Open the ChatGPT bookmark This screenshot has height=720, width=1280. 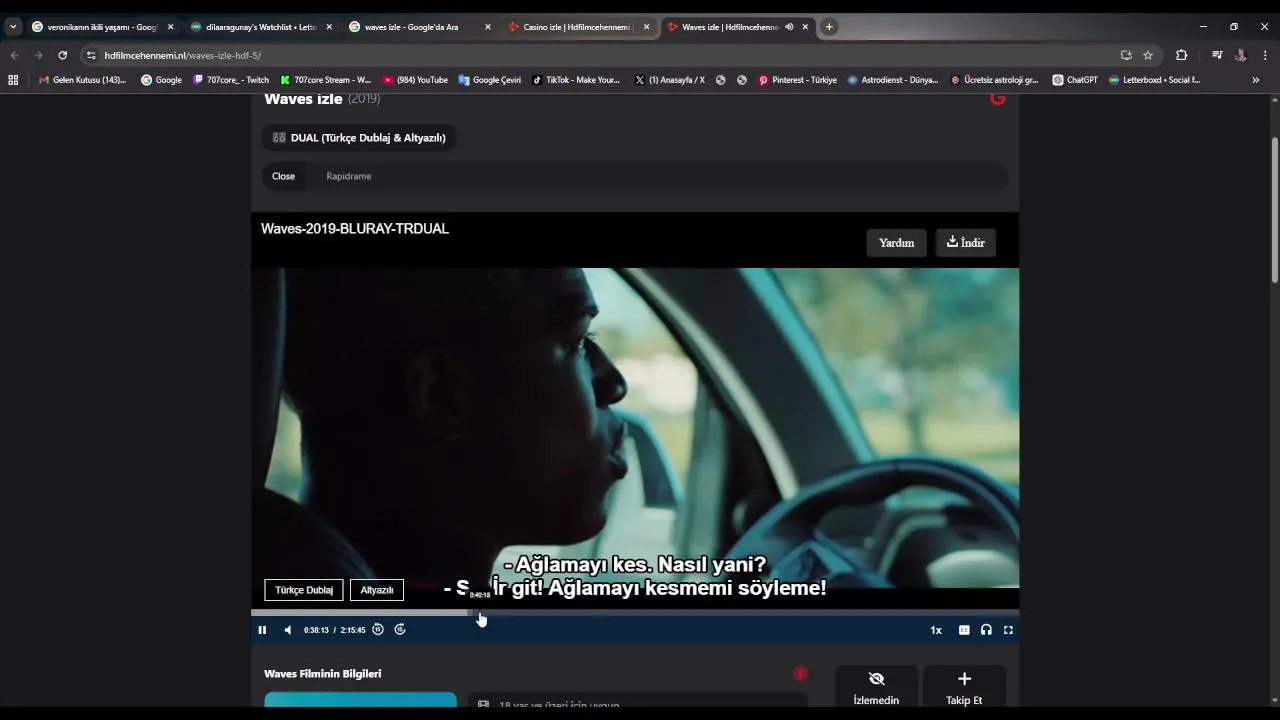click(1075, 80)
